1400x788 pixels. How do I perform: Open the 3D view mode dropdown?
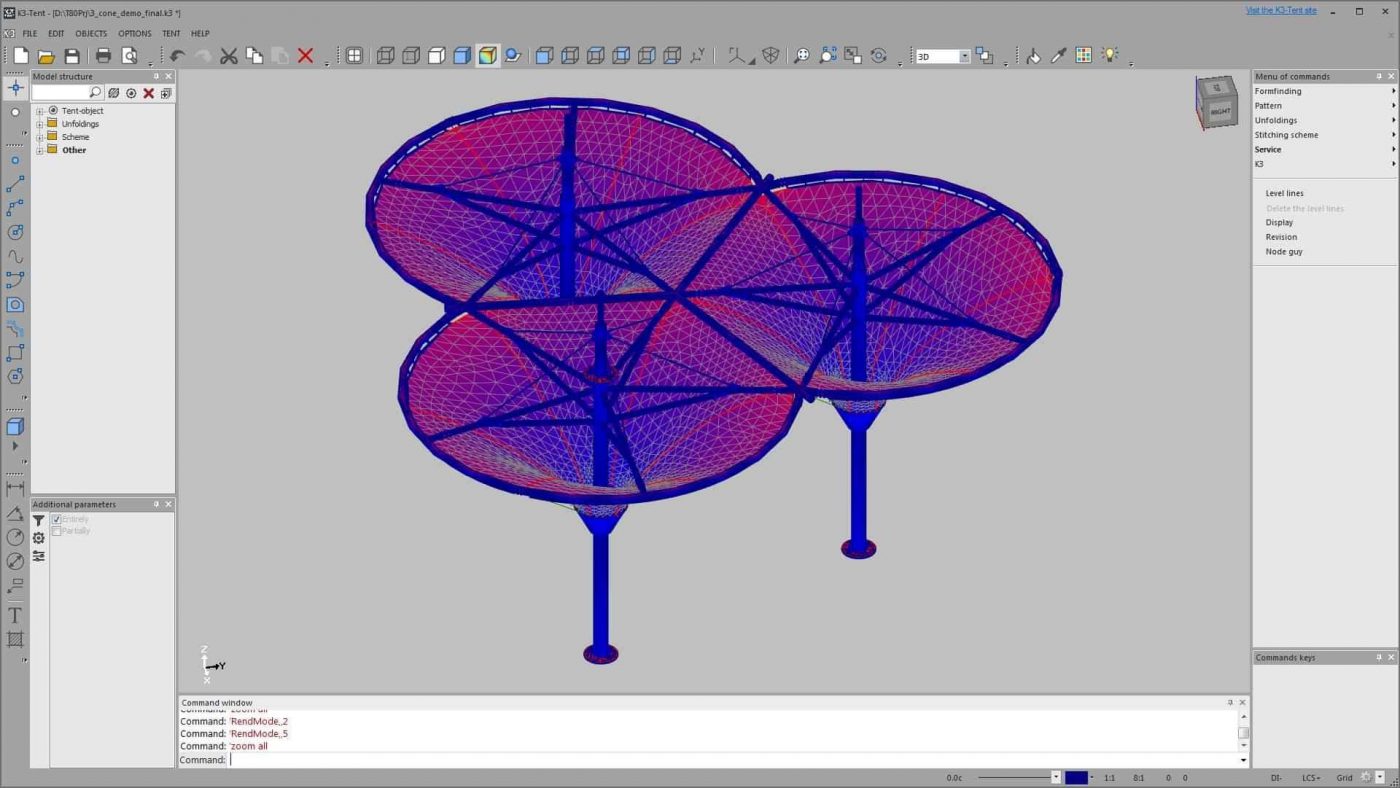[x=964, y=57]
